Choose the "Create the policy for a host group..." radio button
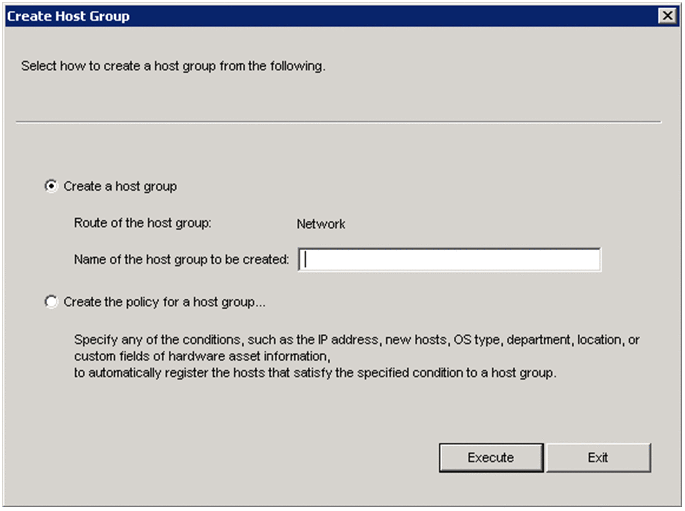 (51, 301)
